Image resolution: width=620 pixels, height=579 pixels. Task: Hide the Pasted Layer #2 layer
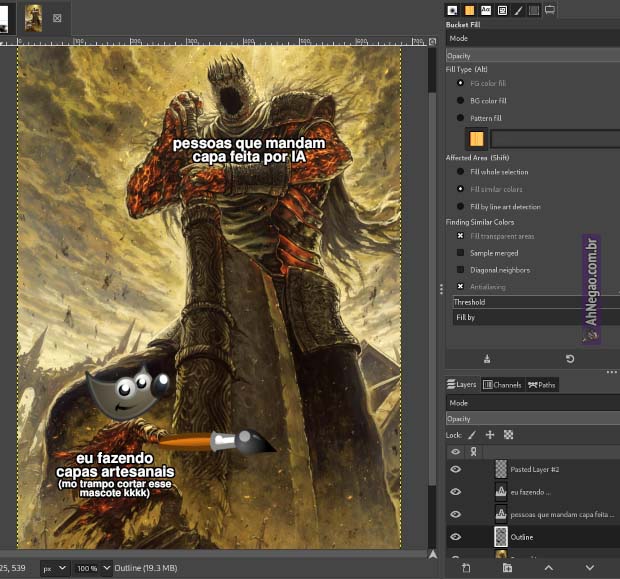pos(456,469)
